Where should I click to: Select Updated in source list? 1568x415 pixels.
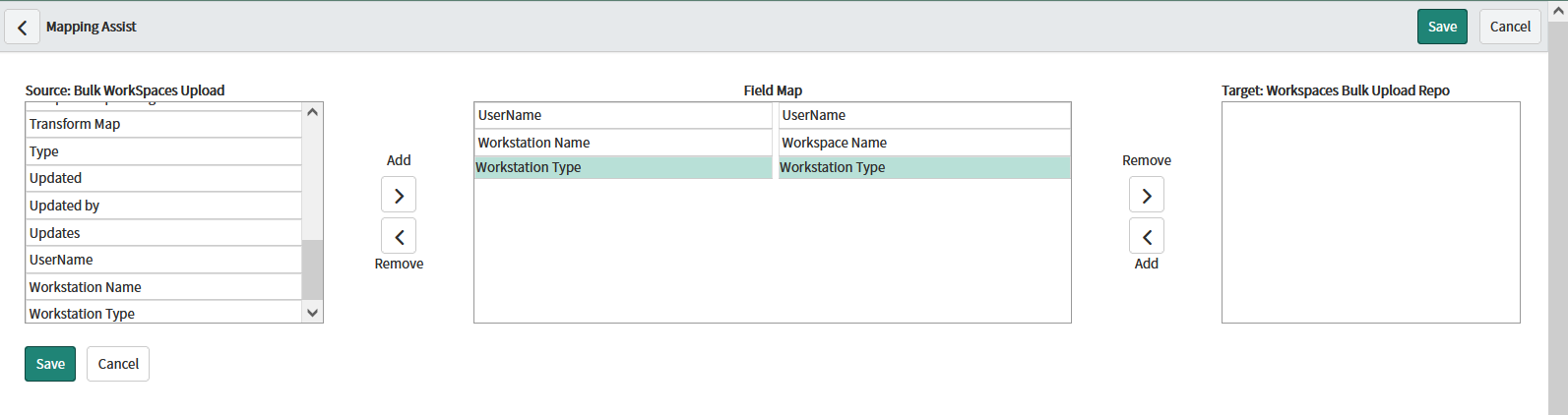tap(163, 178)
